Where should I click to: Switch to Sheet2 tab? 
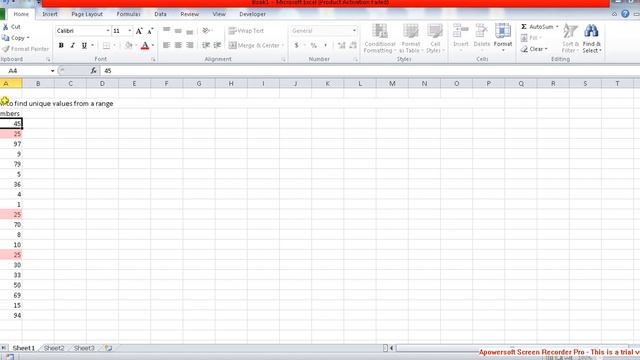tap(54, 348)
